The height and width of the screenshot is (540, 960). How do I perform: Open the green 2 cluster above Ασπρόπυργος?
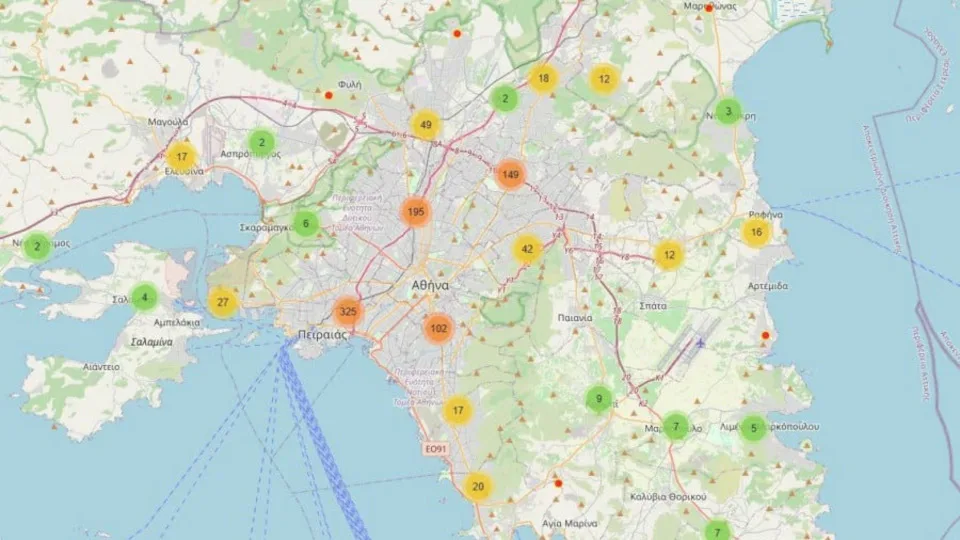tap(261, 143)
